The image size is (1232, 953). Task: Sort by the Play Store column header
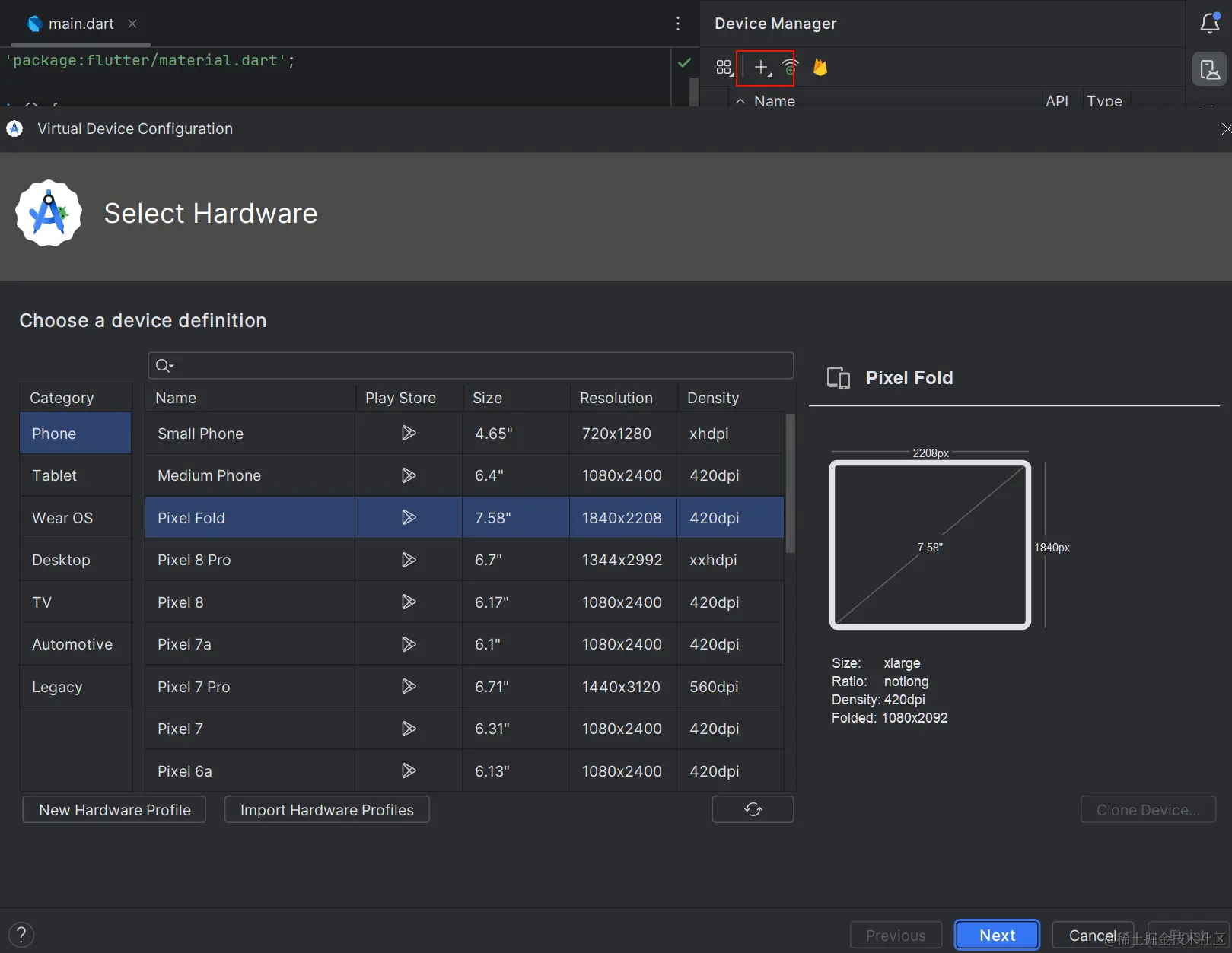(409, 398)
